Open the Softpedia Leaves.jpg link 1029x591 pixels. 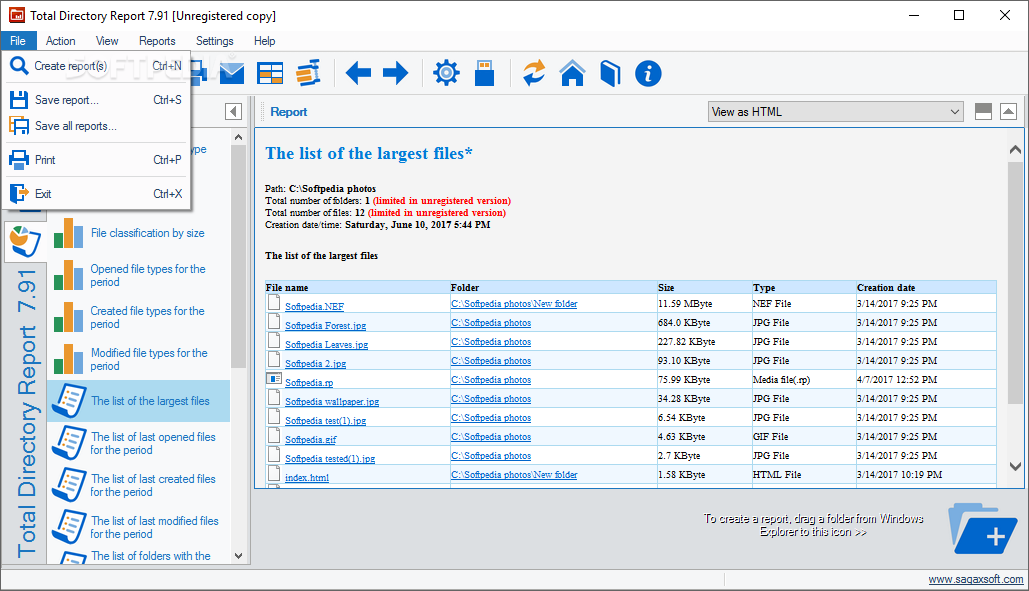pyautogui.click(x=326, y=344)
